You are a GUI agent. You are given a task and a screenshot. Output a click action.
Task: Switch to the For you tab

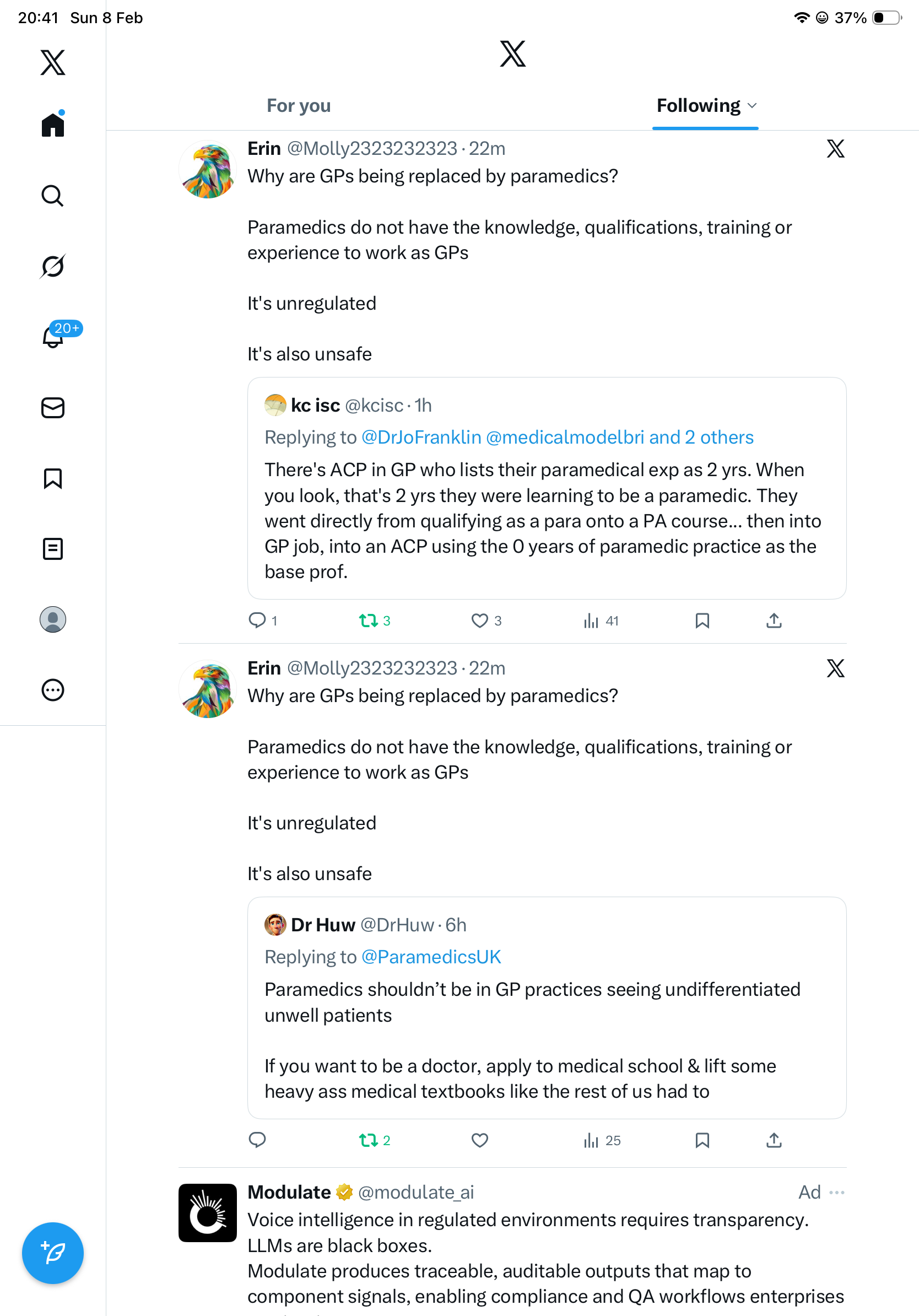(x=299, y=106)
